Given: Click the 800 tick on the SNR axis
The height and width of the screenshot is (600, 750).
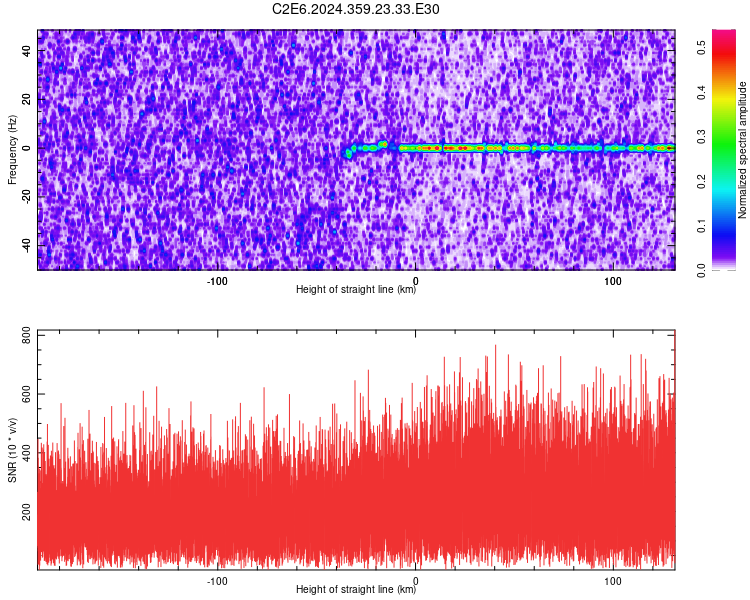Looking at the screenshot, I should (x=26, y=336).
